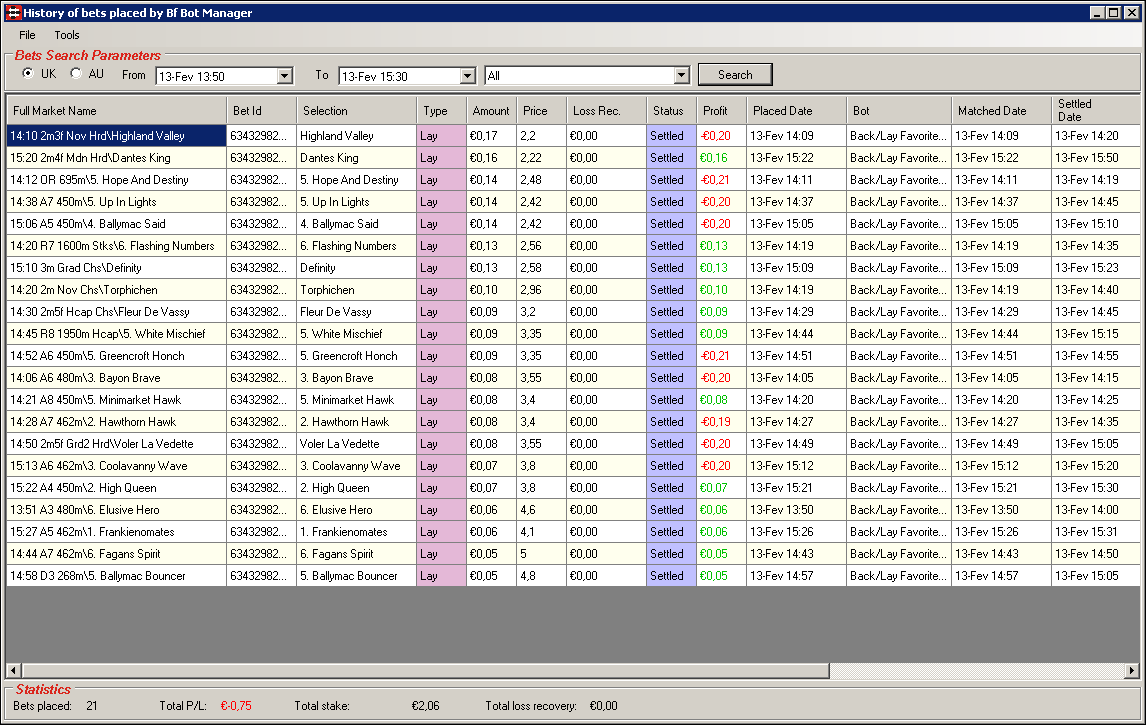Sort by Type column header

coord(441,110)
